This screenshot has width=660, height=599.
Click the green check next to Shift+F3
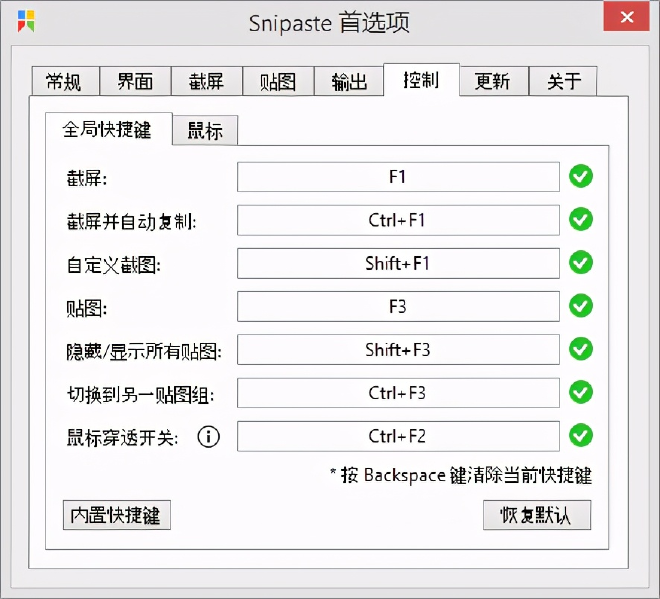pyautogui.click(x=581, y=349)
